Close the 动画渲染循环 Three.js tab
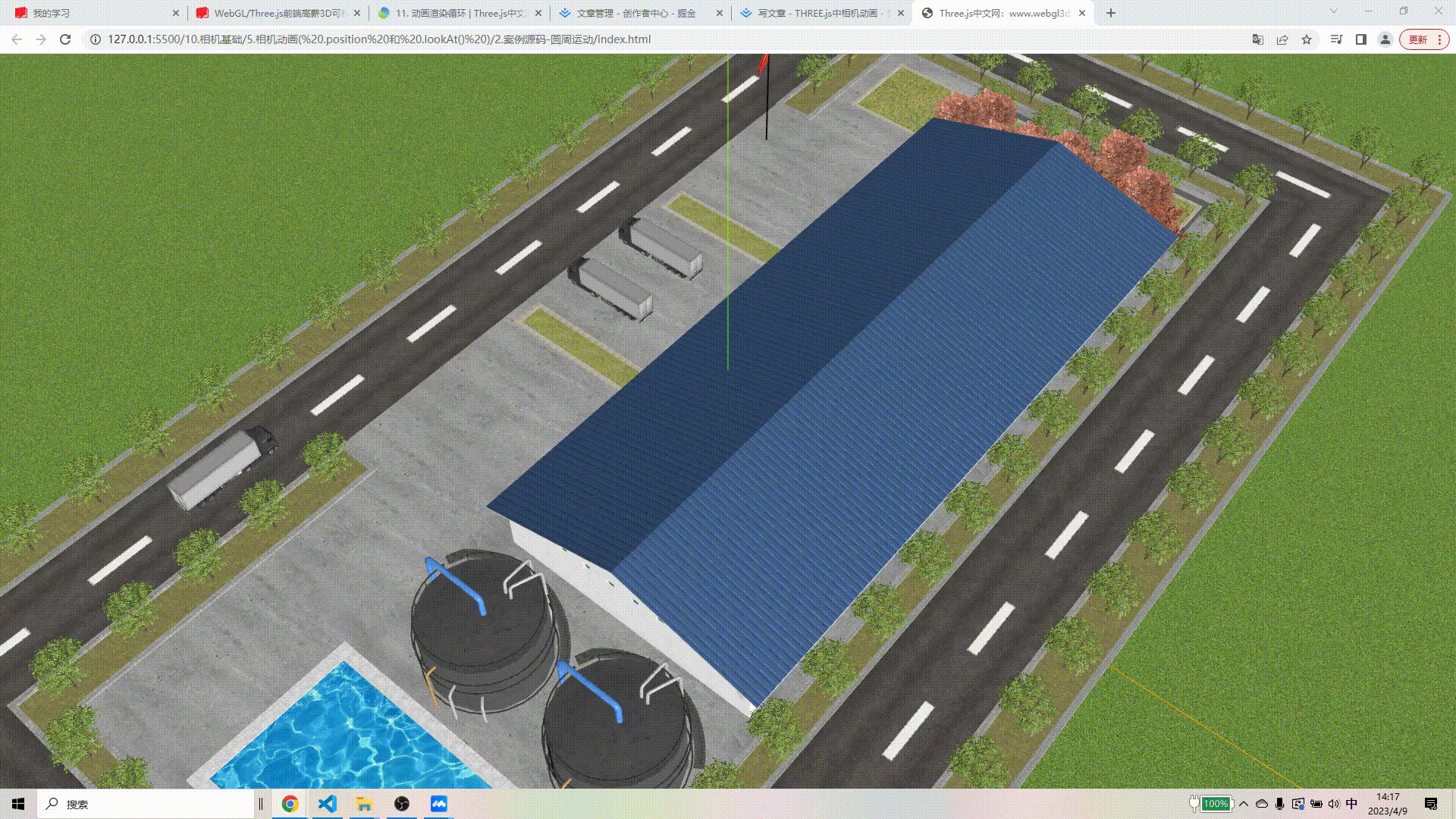Screen dimensions: 1456x819 538,13
